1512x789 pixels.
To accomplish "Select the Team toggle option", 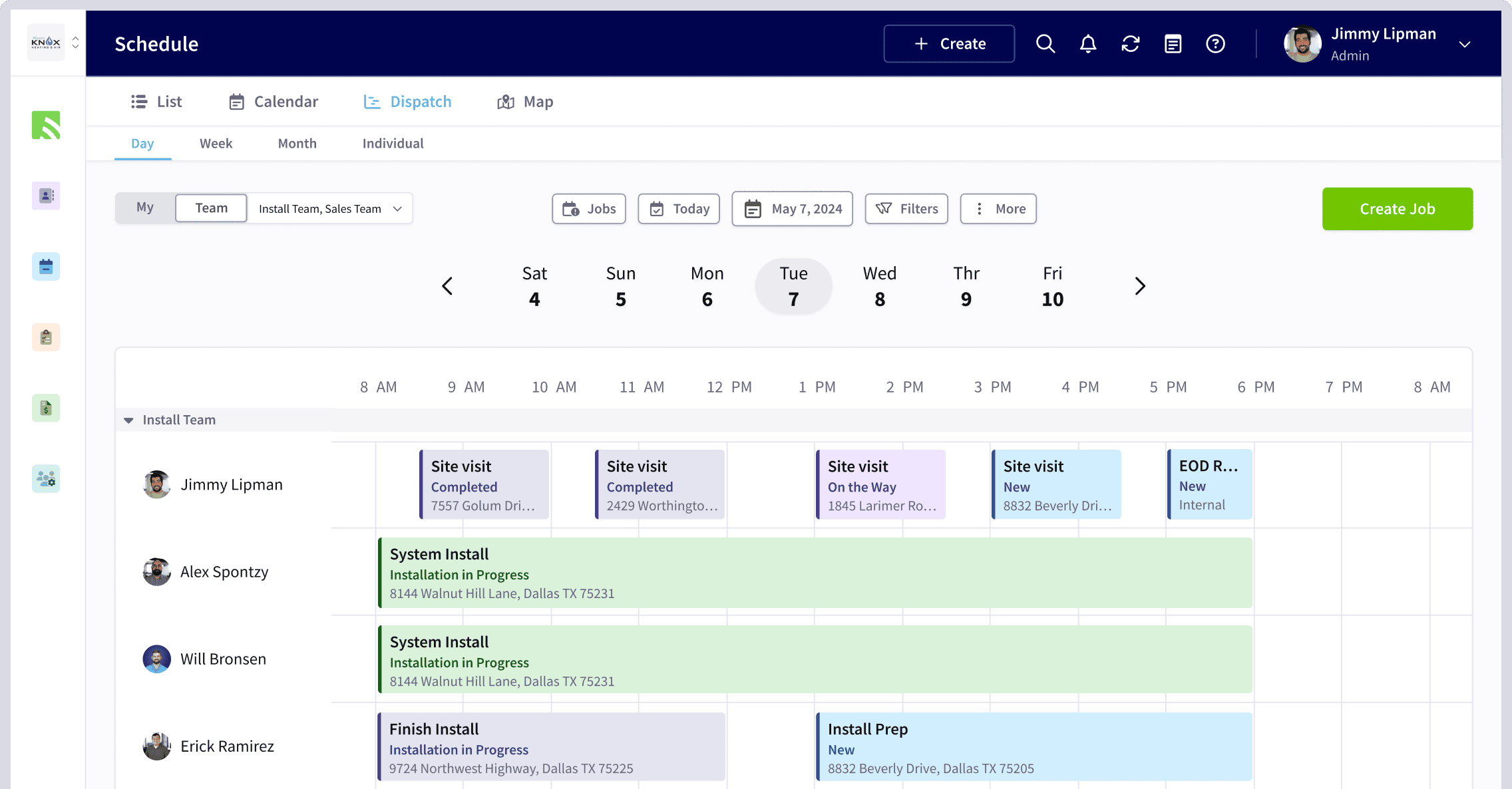I will pos(211,208).
